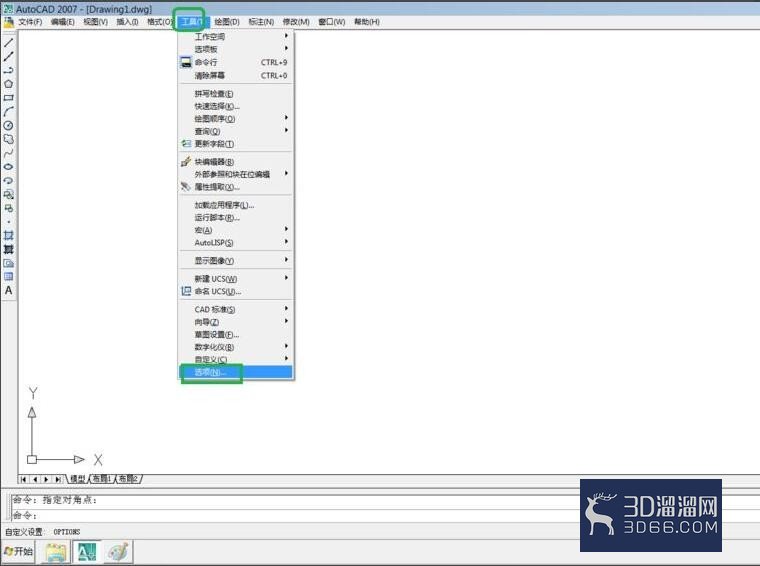760x566 pixels.
Task: Click the 命名 UCS icon
Action: point(186,291)
